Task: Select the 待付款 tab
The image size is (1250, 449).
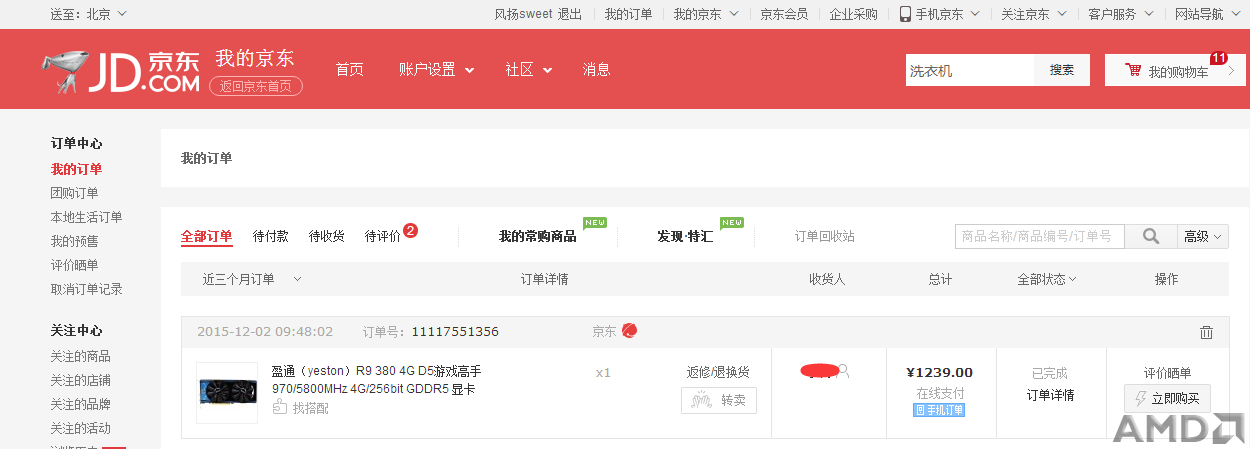Action: tap(270, 236)
